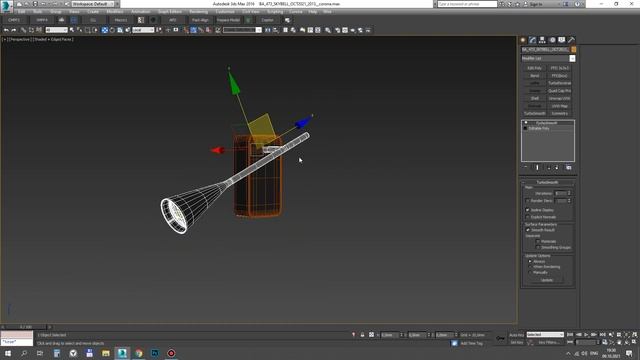Switch to the Display command panel

[x=562, y=40]
